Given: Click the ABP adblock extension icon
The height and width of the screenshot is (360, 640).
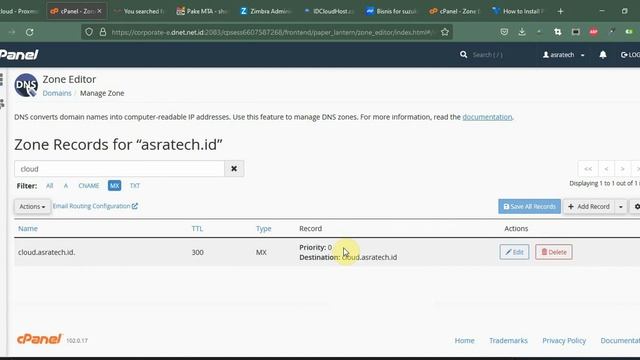Looking at the screenshot, I should (593, 32).
